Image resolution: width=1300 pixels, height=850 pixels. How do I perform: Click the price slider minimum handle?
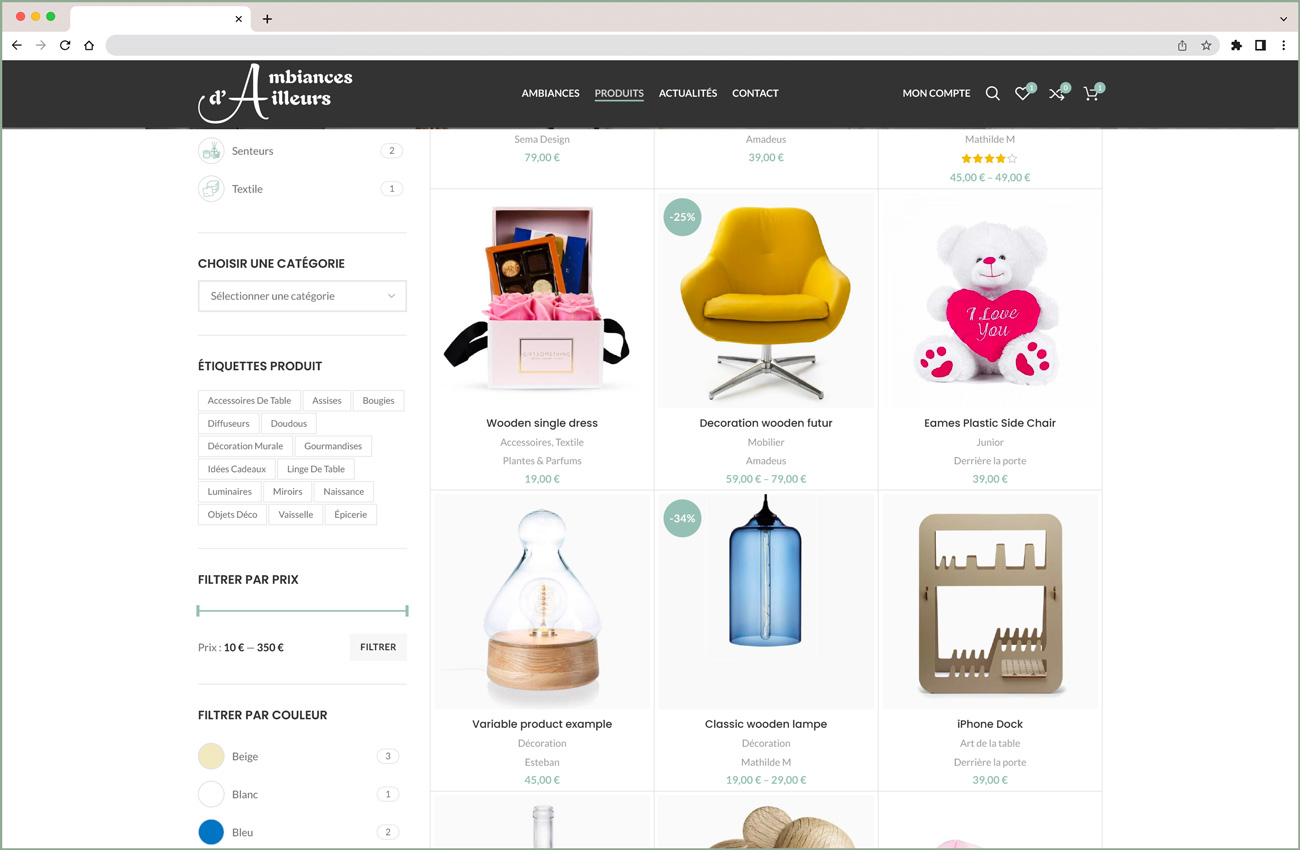click(199, 610)
